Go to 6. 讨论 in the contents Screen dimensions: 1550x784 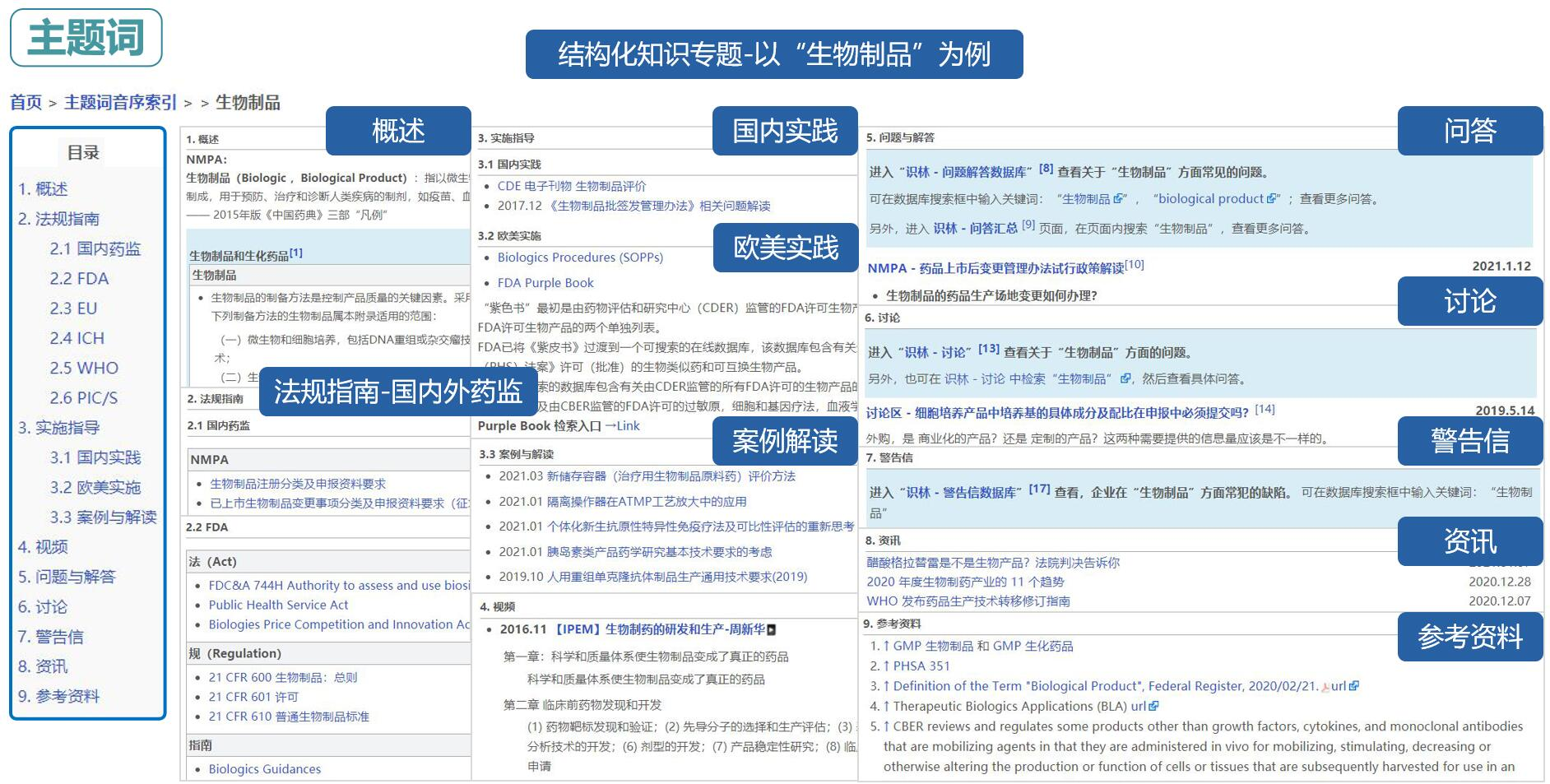click(x=43, y=607)
